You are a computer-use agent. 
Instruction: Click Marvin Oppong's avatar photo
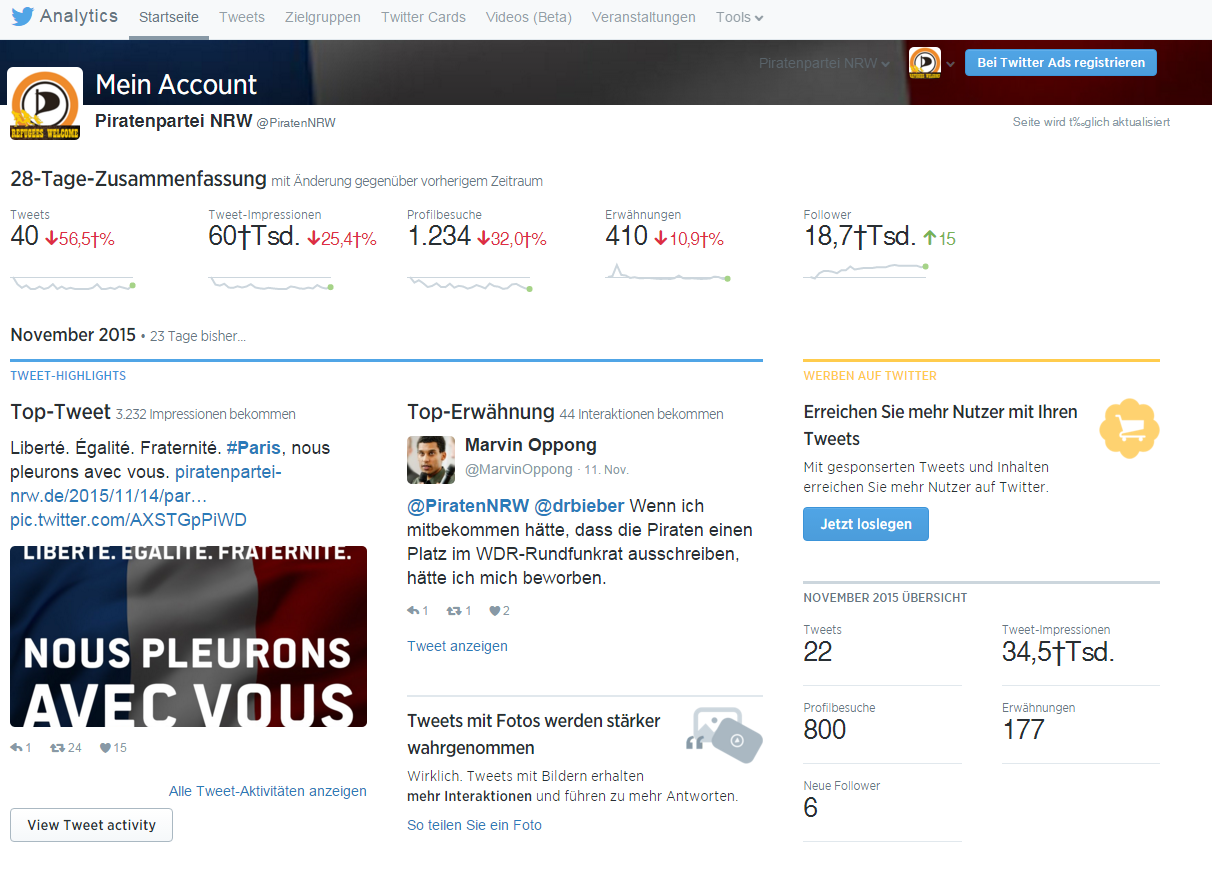pos(431,460)
